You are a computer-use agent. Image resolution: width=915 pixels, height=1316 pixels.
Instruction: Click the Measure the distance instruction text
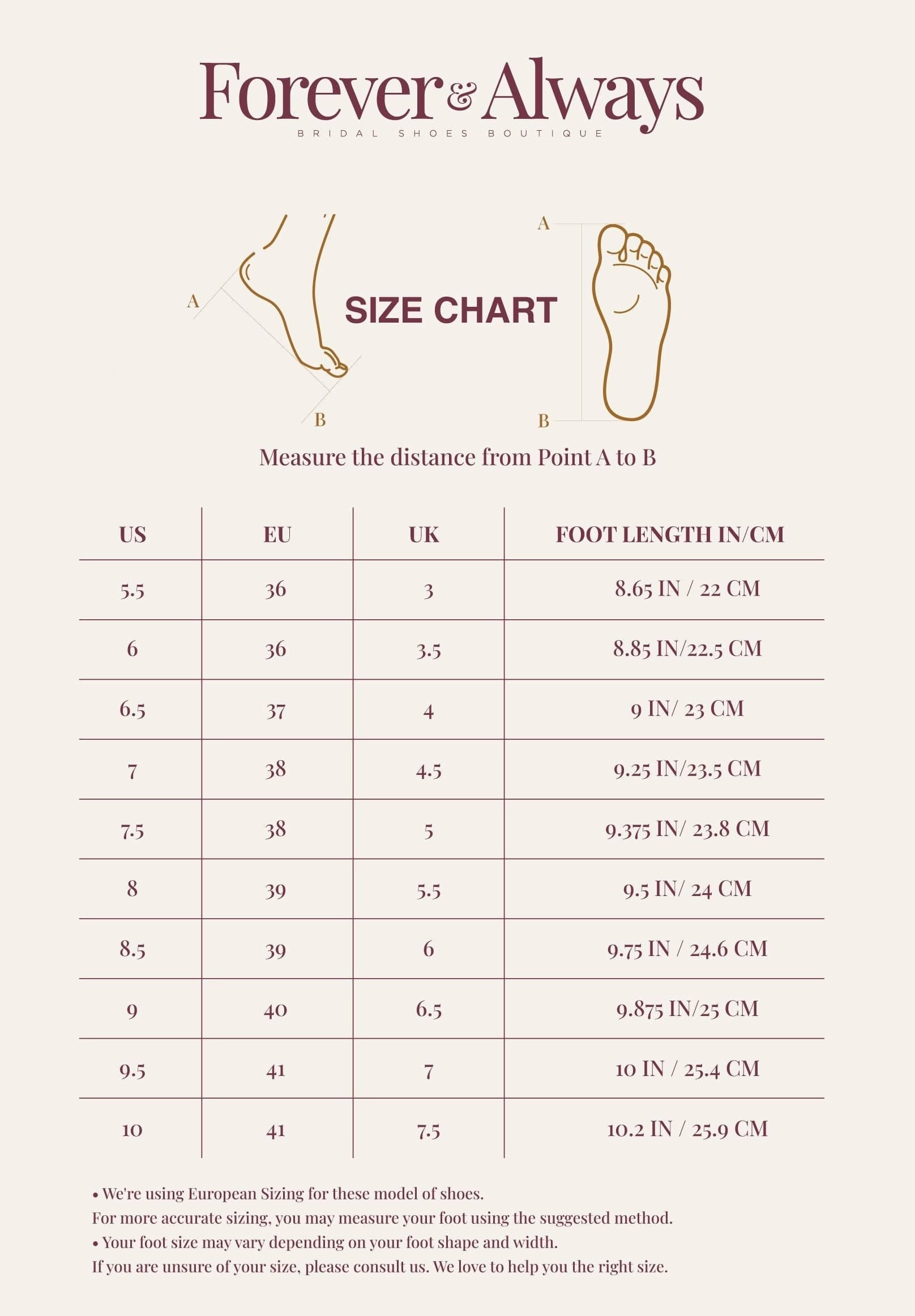[x=457, y=457]
